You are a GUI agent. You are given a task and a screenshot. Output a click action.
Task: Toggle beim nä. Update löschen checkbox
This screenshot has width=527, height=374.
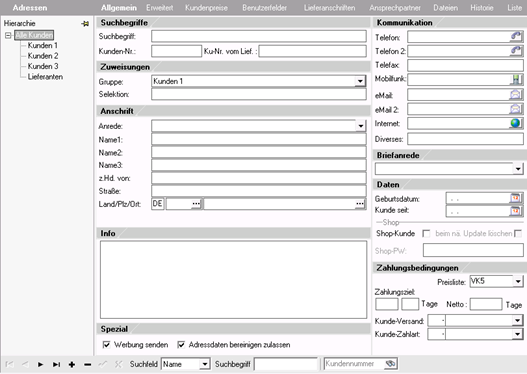click(518, 234)
